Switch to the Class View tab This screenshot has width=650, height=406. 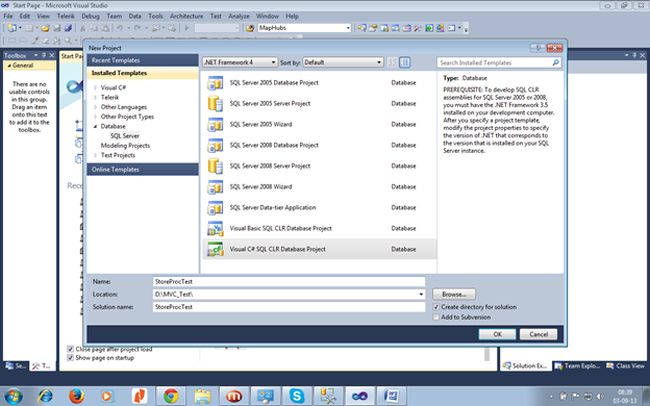click(x=625, y=366)
